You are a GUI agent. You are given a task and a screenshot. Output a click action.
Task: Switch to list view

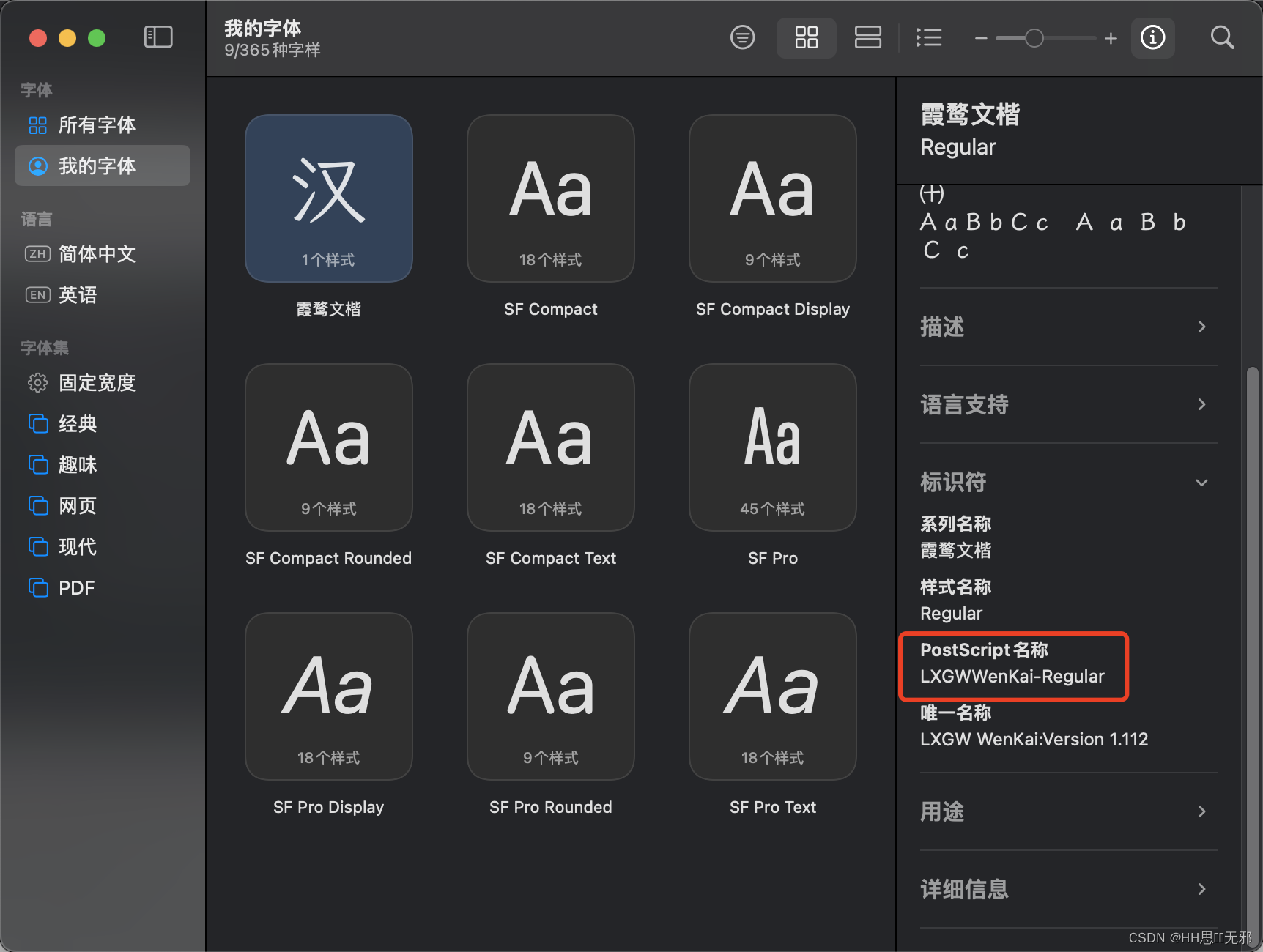click(929, 37)
